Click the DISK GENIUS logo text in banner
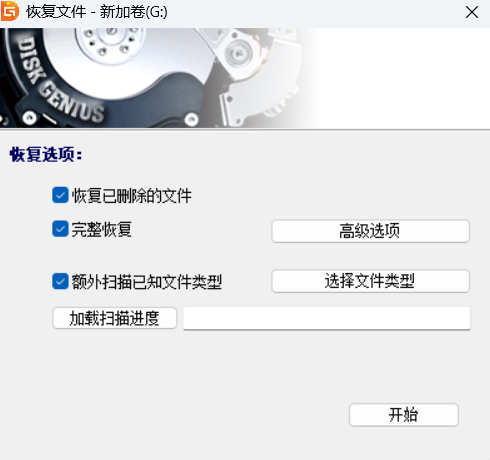490x460 pixels. pyautogui.click(x=60, y=80)
